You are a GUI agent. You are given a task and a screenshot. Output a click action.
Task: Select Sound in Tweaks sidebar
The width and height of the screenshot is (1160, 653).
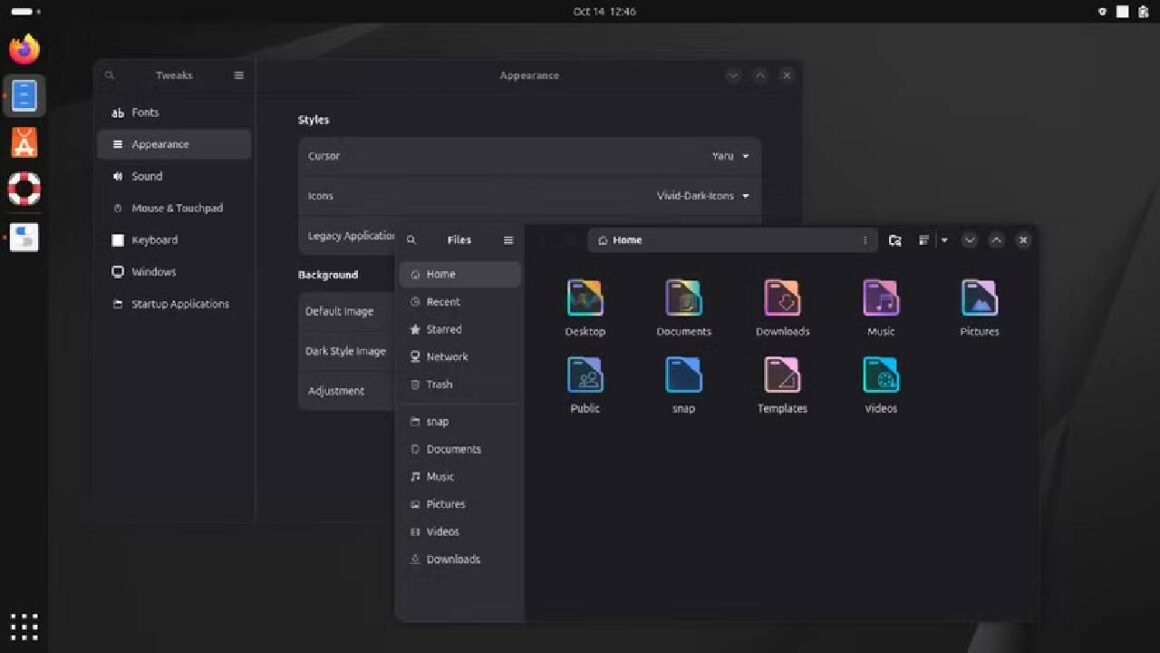174,176
